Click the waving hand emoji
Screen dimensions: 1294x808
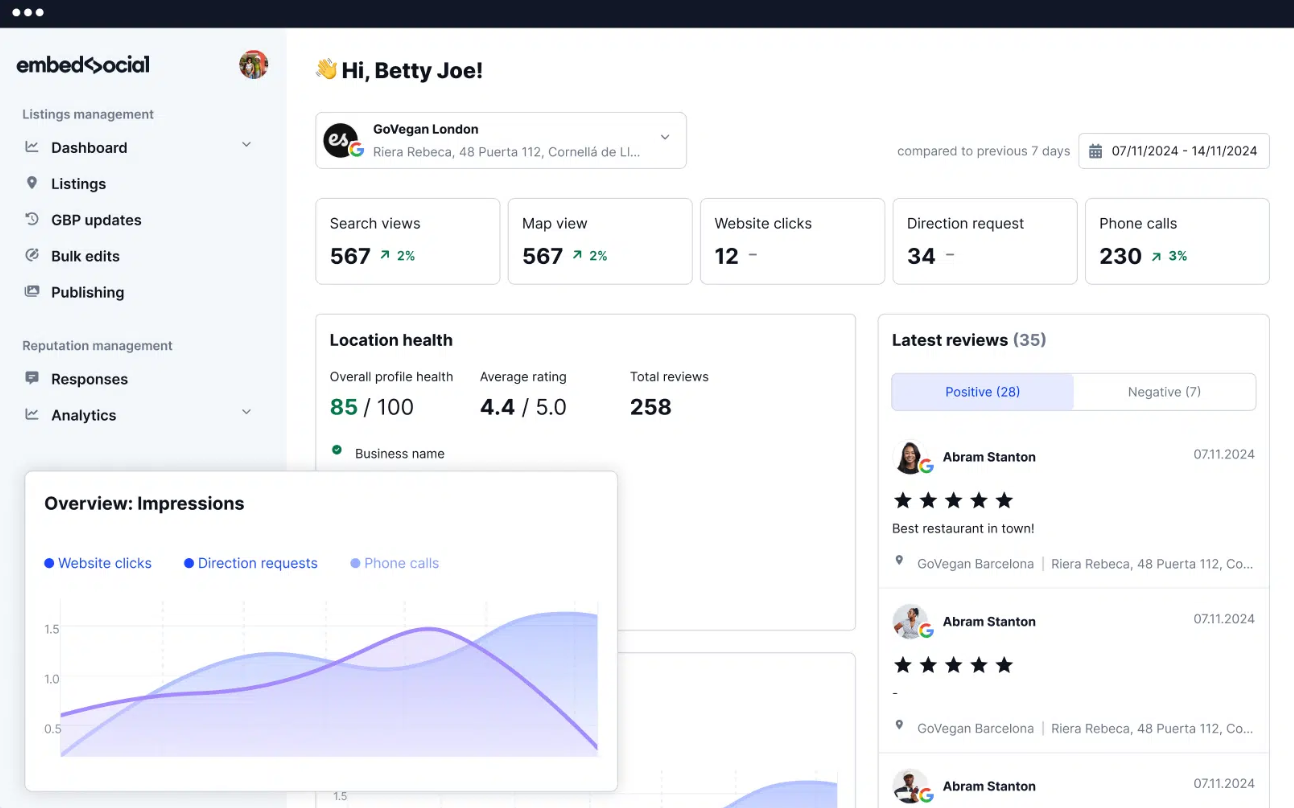point(326,69)
